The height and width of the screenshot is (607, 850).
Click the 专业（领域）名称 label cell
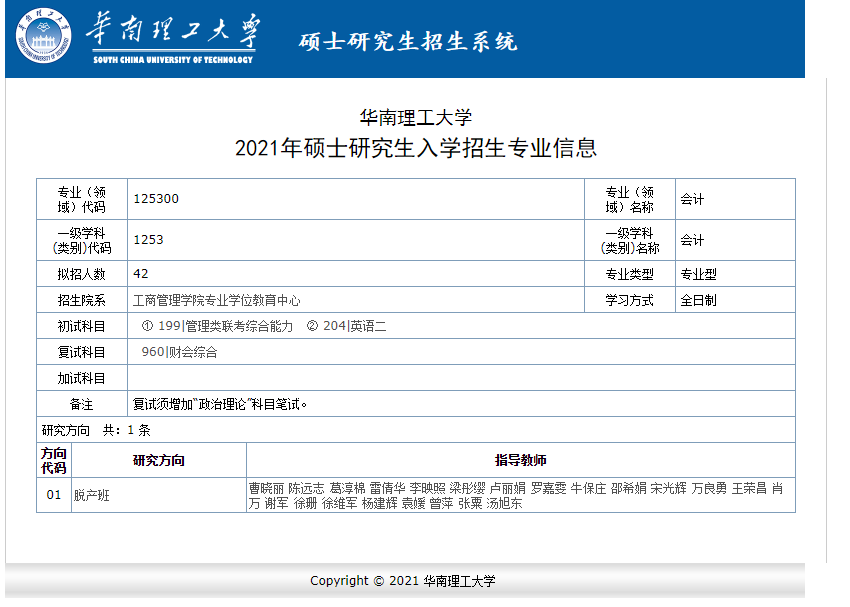click(630, 199)
